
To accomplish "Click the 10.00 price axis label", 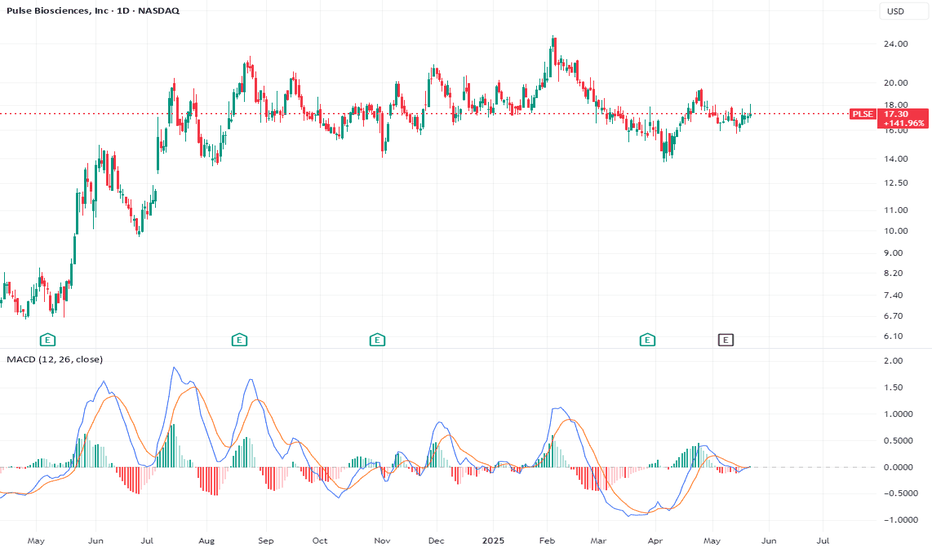I will [896, 231].
